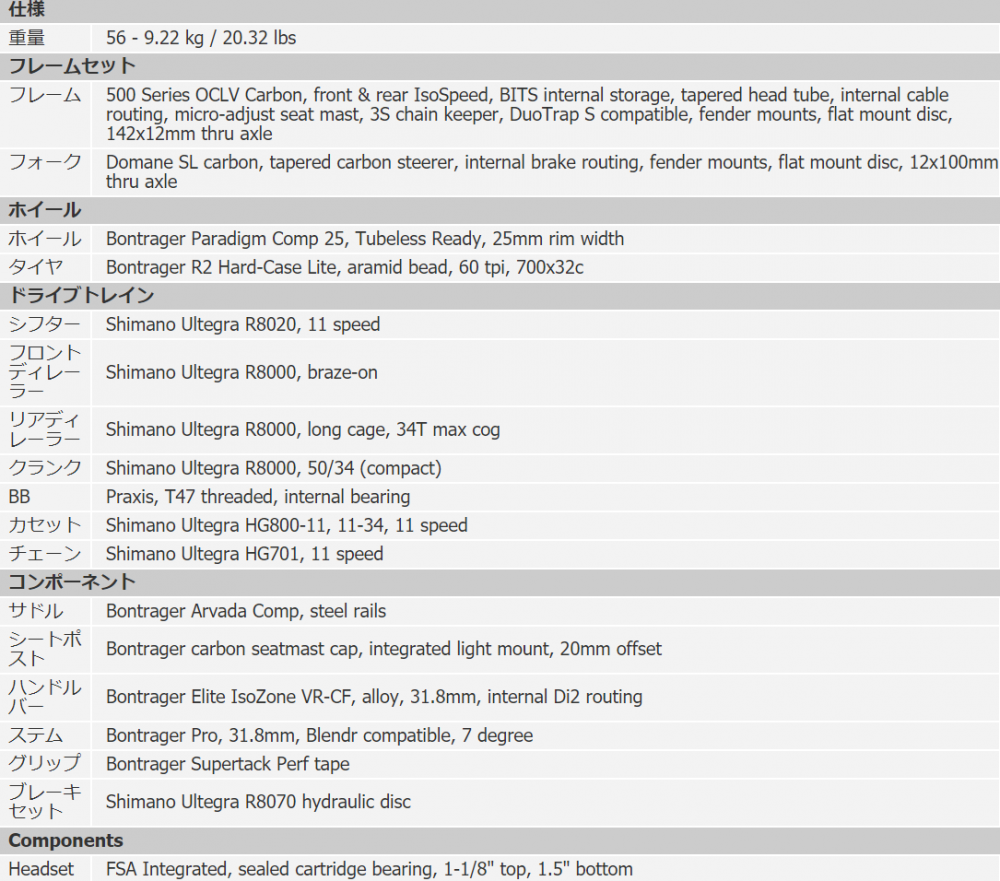Image resolution: width=1000 pixels, height=881 pixels.
Task: Click the シートポスト row label
Action: tap(45, 649)
